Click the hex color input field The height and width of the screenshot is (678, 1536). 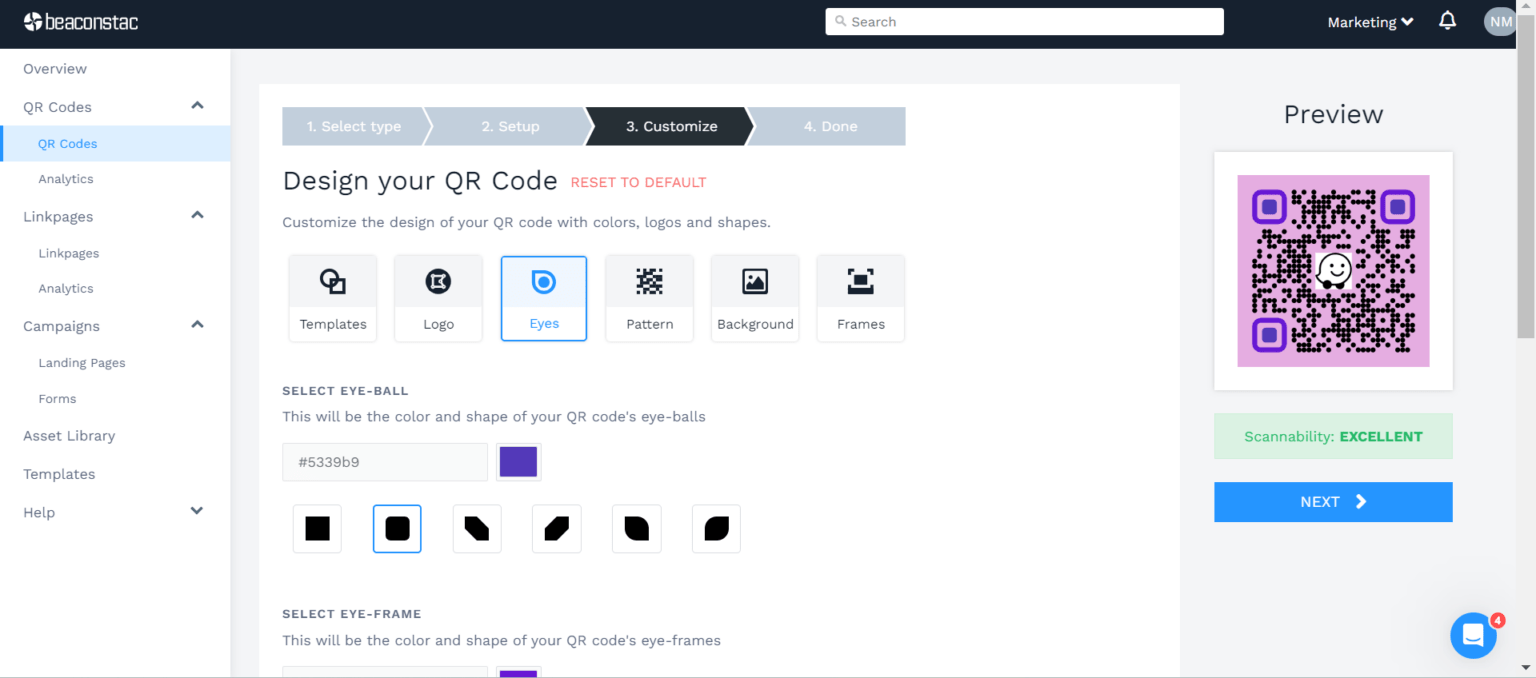384,461
